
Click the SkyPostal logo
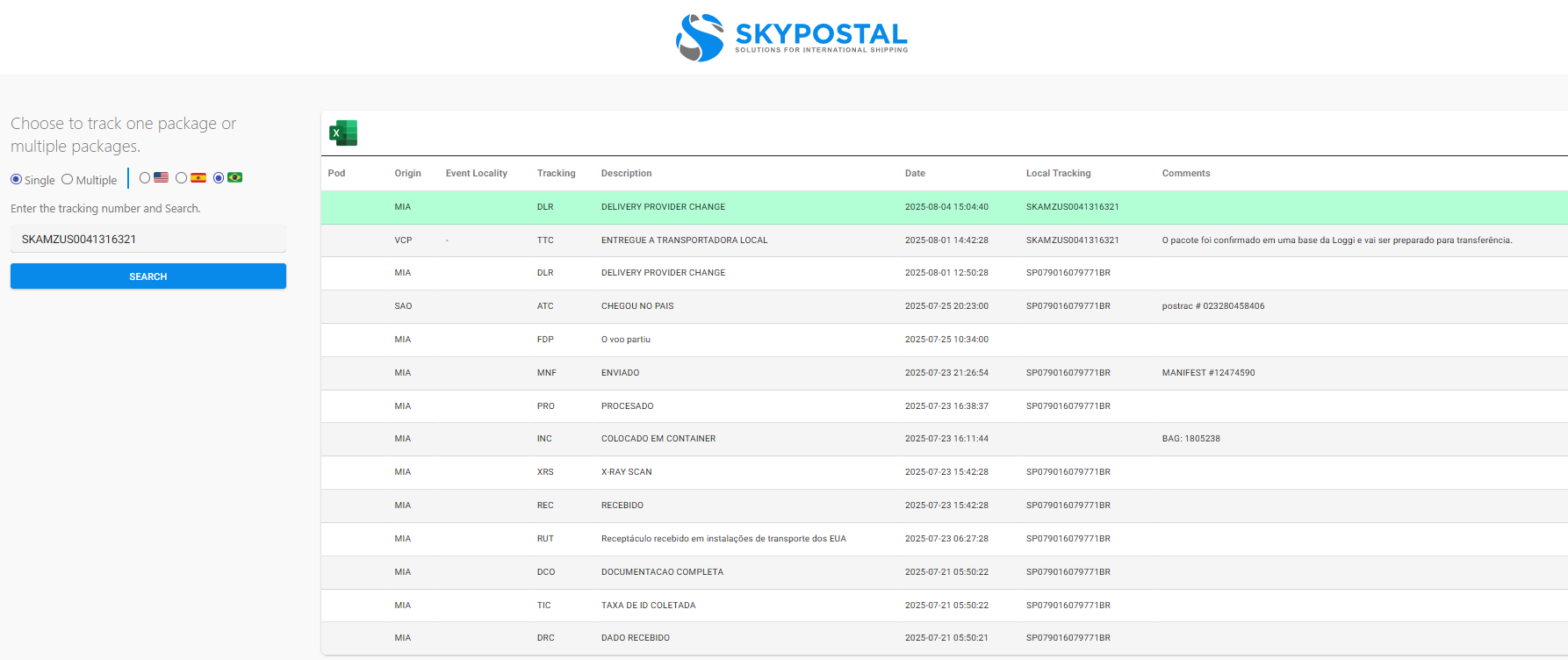click(791, 37)
